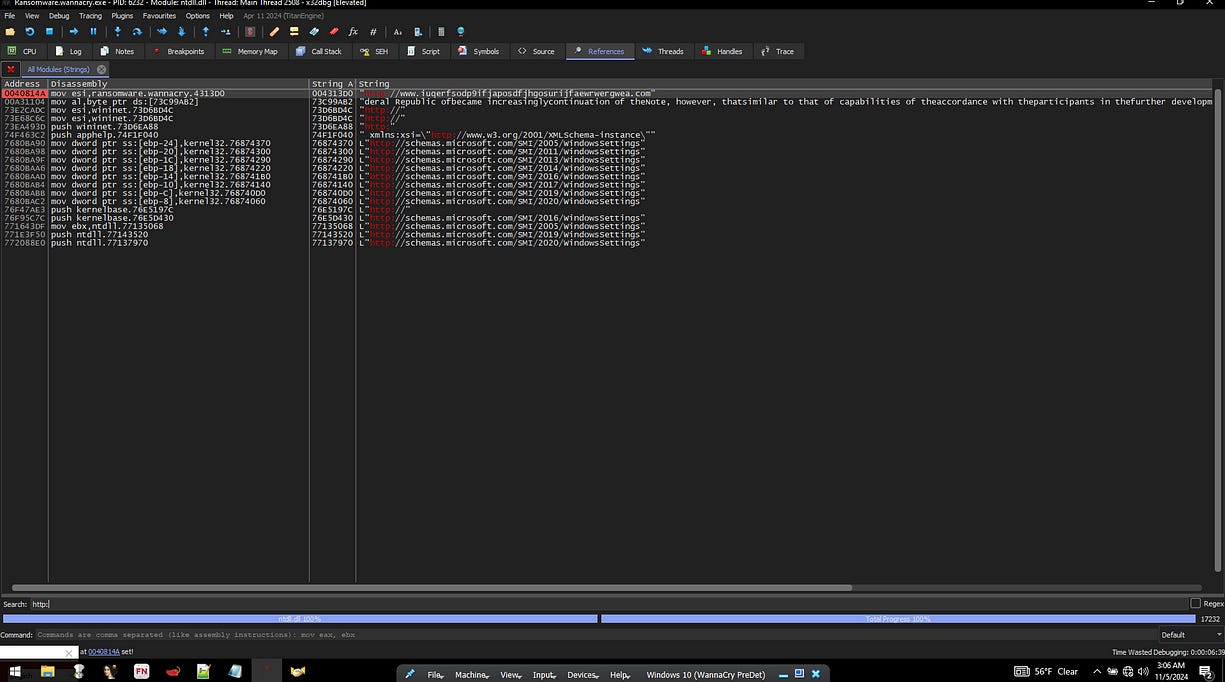1225x682 pixels.
Task: Close the All Modules (Strings) tab
Action: click(x=101, y=69)
